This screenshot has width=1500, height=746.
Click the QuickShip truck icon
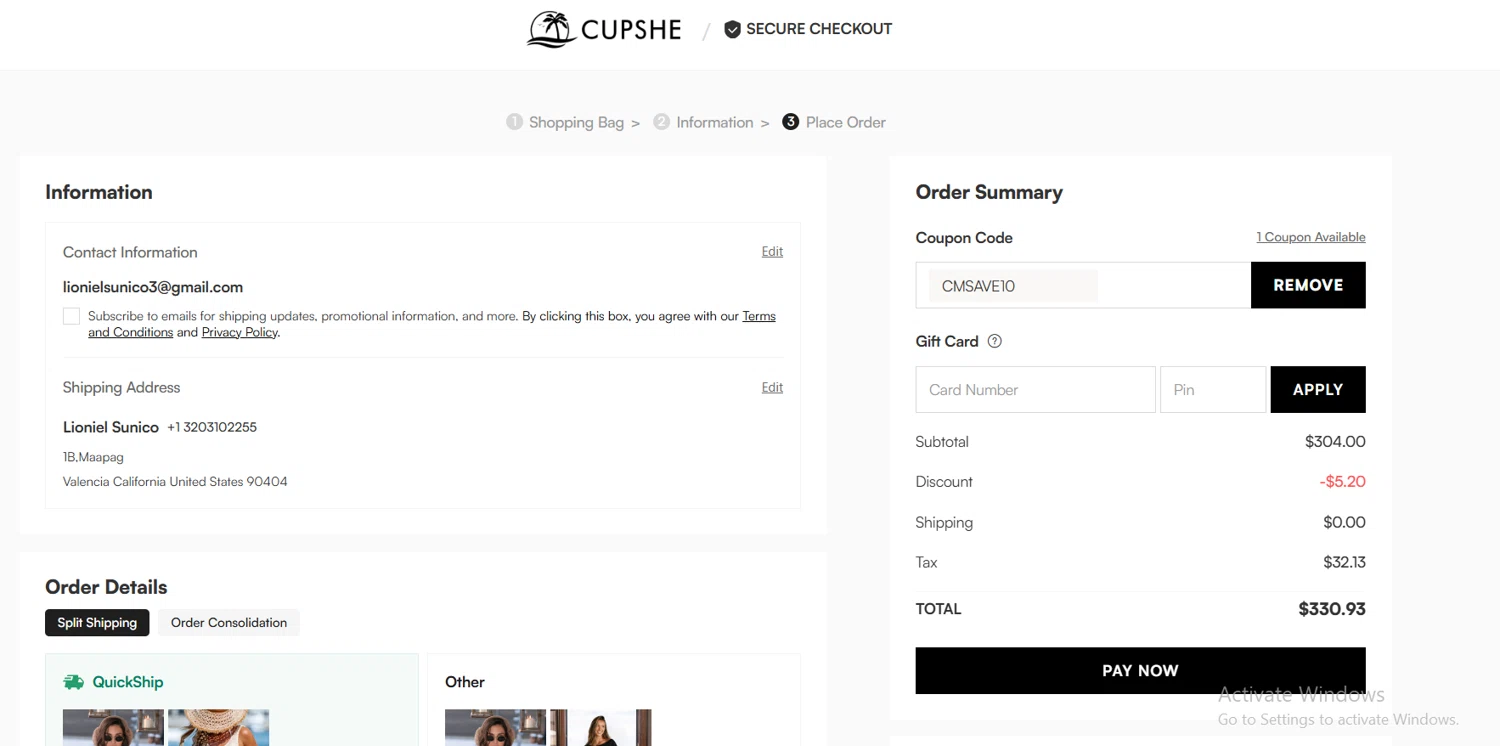click(73, 682)
